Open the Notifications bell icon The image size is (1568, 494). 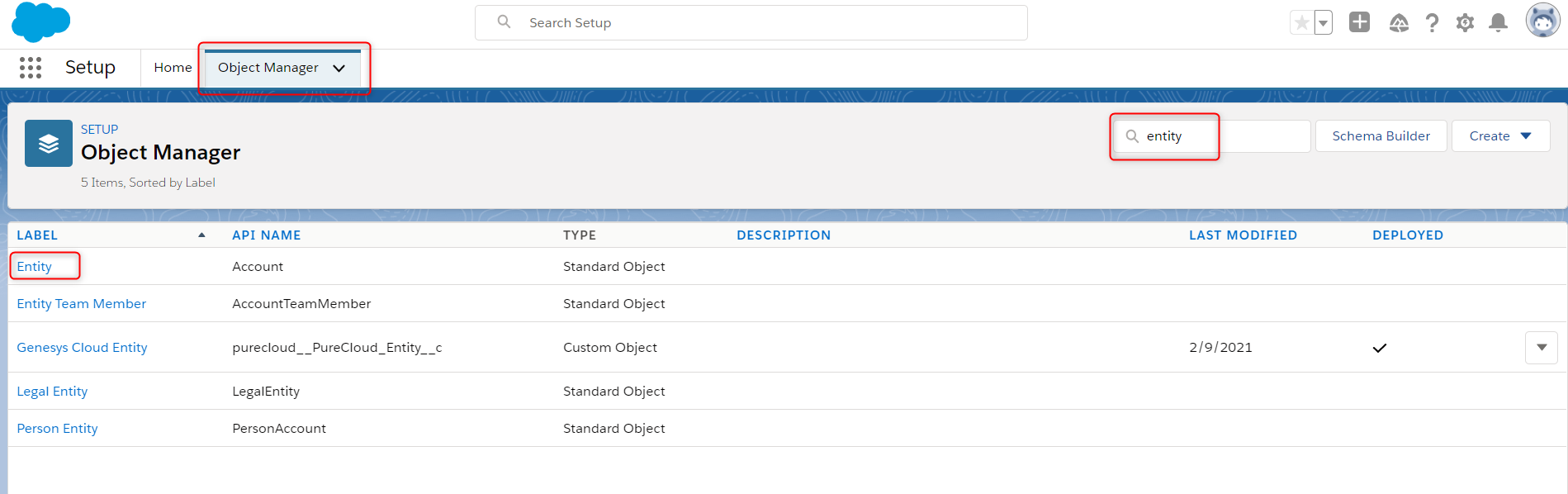click(1498, 23)
